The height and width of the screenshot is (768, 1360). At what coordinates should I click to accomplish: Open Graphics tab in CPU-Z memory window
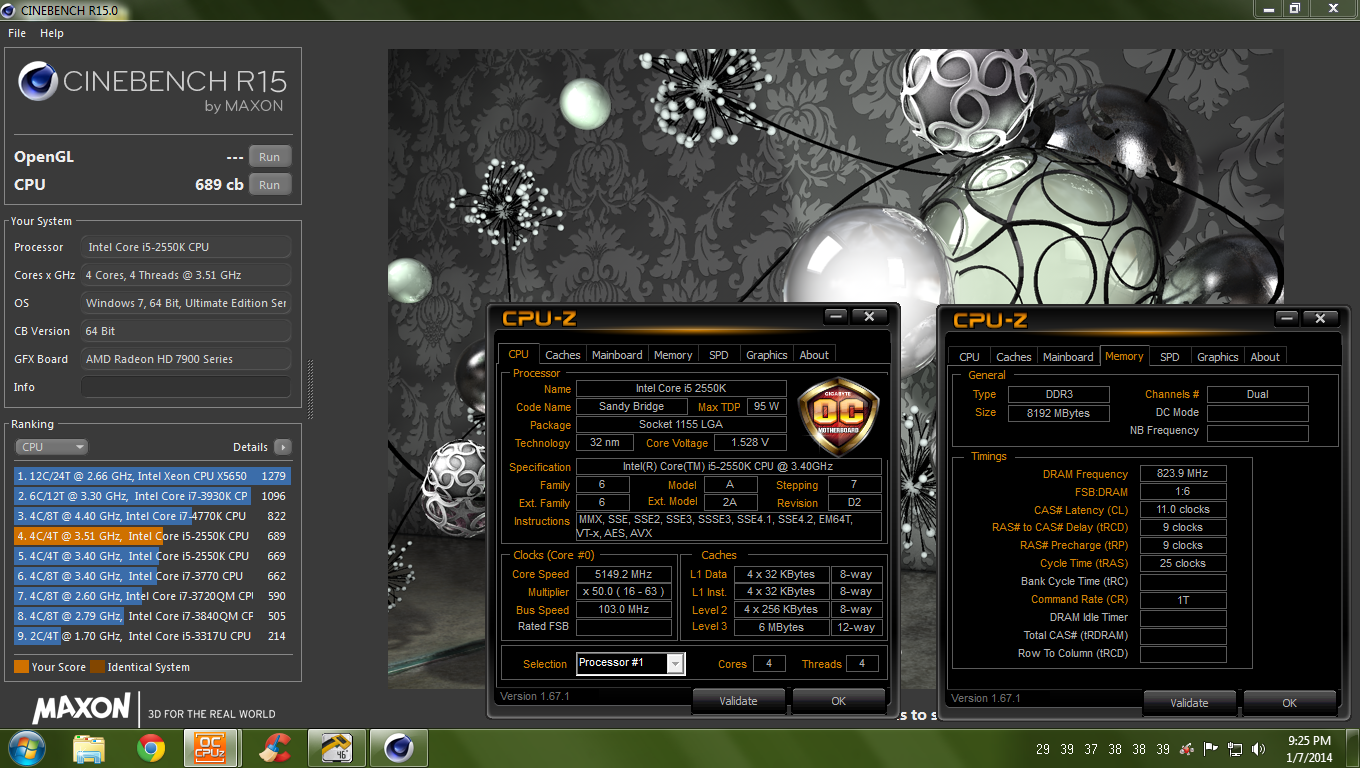pos(1218,357)
